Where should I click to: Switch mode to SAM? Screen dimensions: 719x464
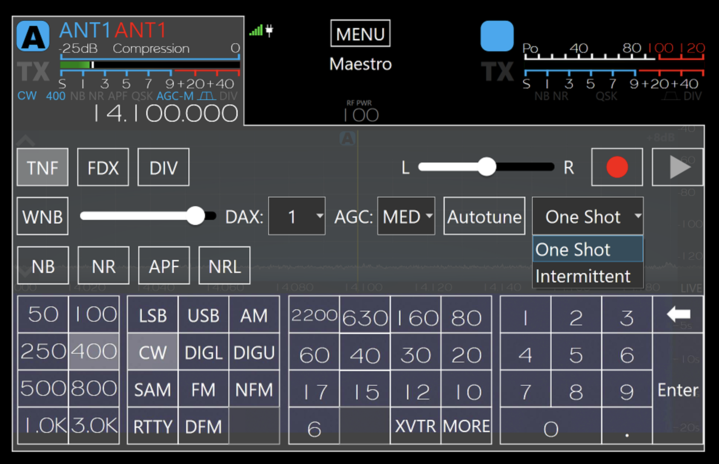153,389
